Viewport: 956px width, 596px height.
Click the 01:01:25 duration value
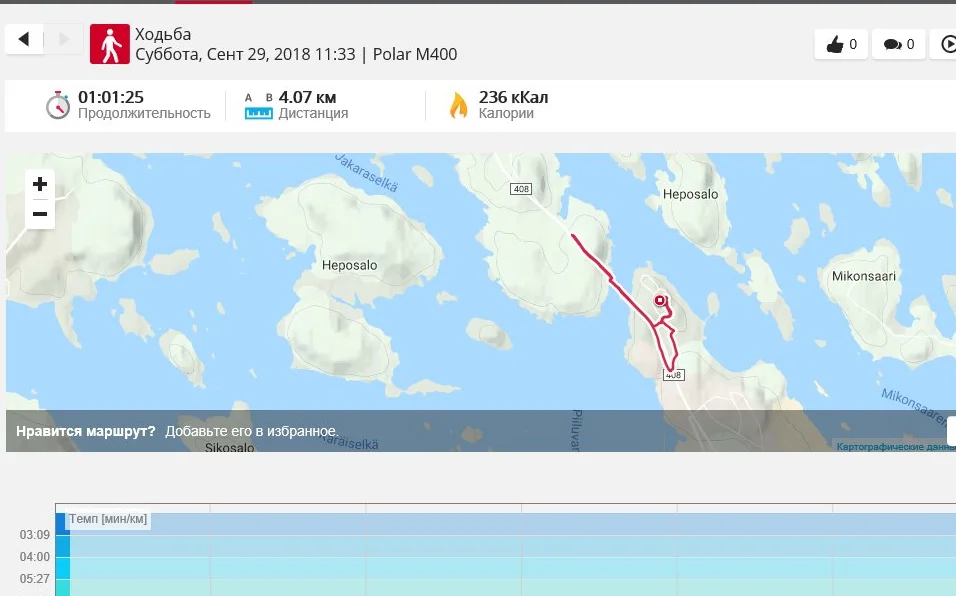(111, 97)
